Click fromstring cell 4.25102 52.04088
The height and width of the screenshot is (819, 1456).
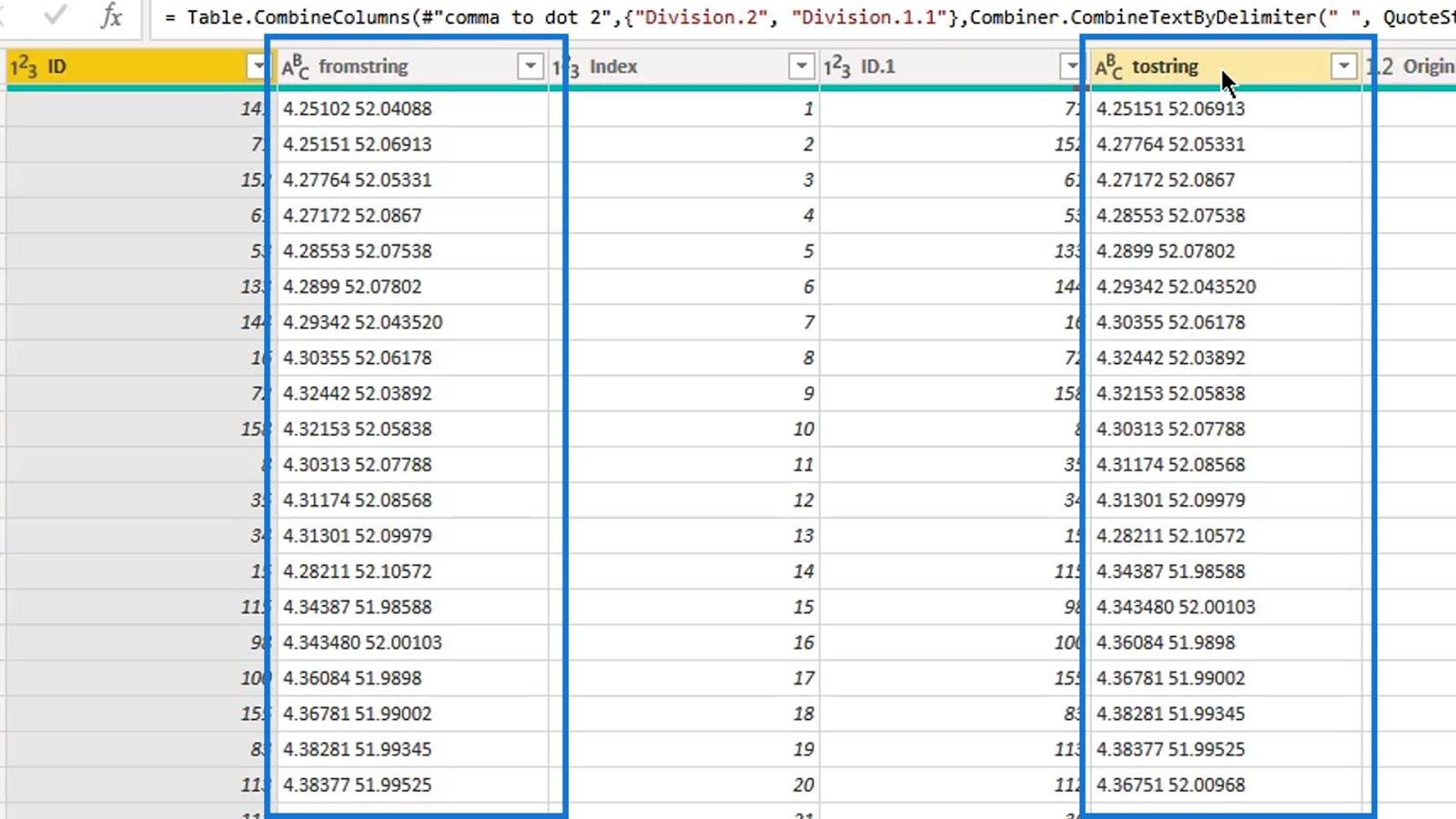point(411,109)
